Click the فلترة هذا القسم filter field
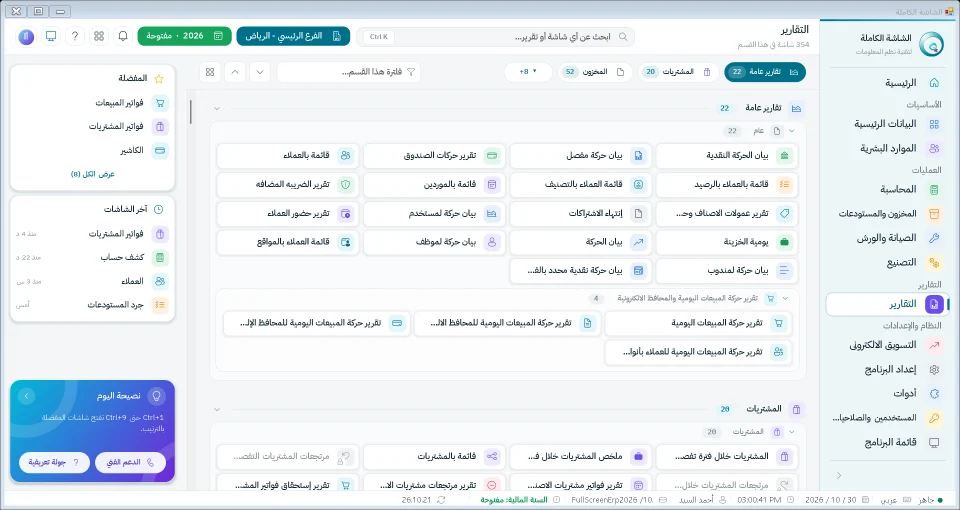 [x=349, y=72]
